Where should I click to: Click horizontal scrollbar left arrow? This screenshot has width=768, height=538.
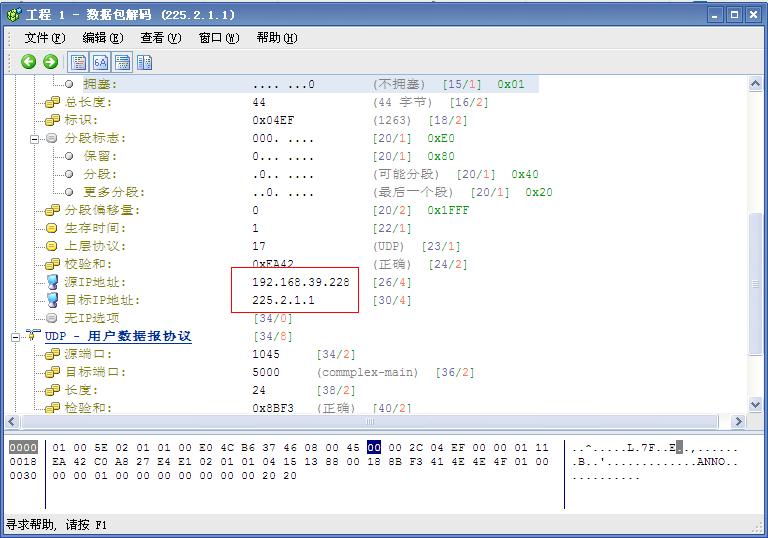click(12, 421)
